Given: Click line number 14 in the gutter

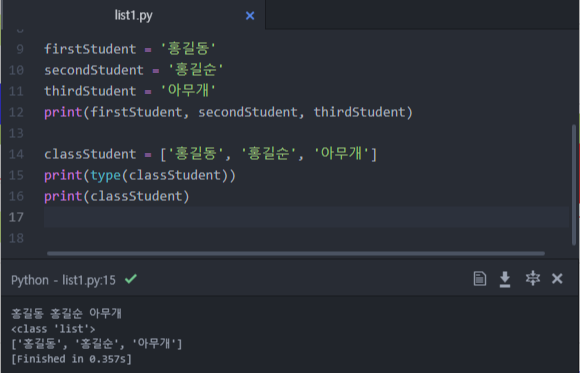Looking at the screenshot, I should coord(16,154).
